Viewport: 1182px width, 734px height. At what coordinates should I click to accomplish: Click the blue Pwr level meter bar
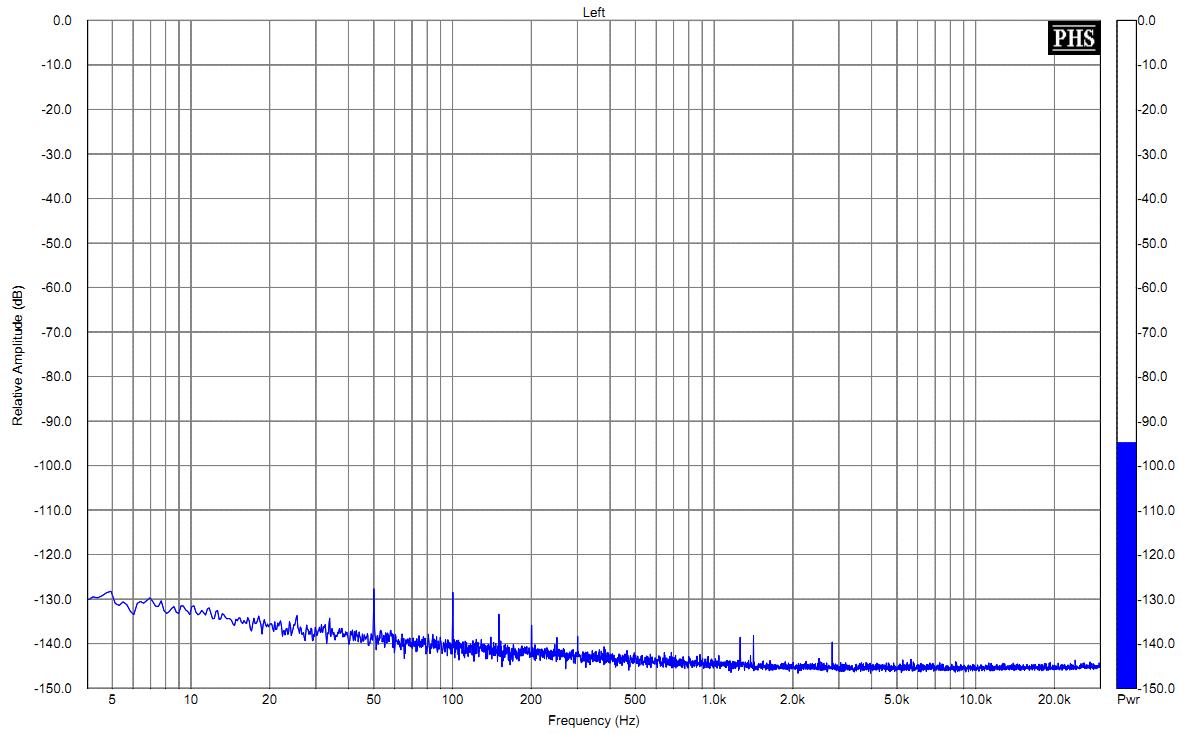coord(1126,565)
